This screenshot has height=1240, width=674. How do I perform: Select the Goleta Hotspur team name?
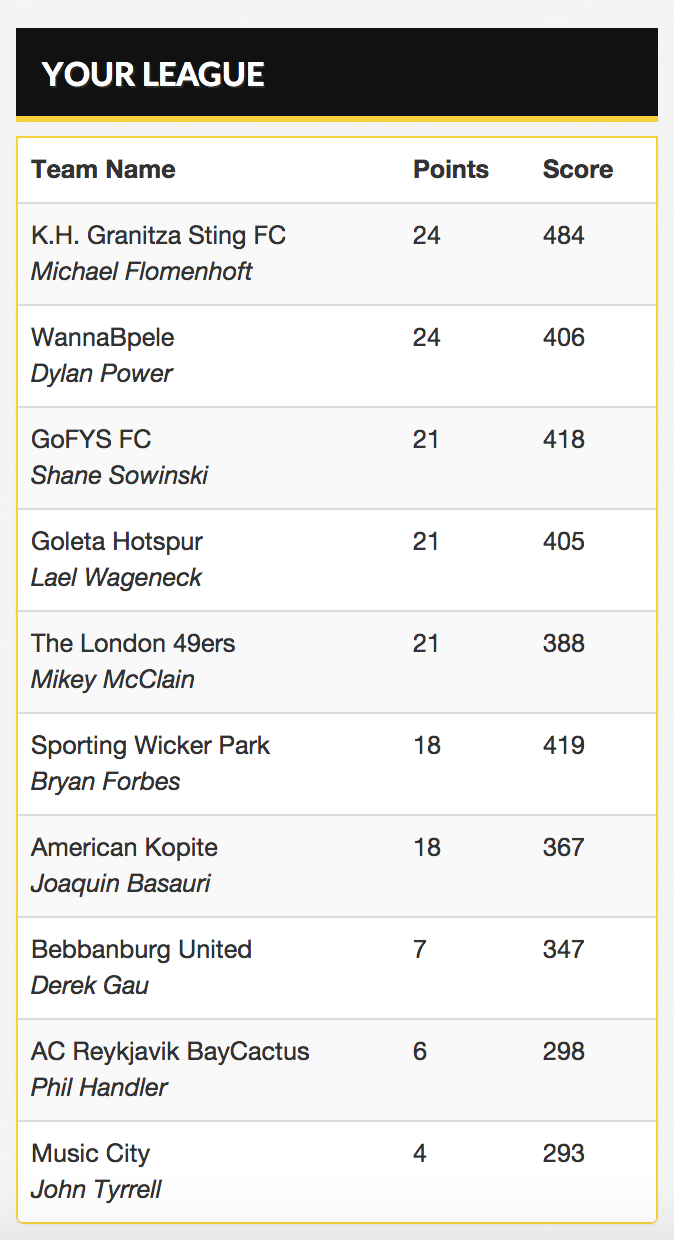pyautogui.click(x=117, y=542)
